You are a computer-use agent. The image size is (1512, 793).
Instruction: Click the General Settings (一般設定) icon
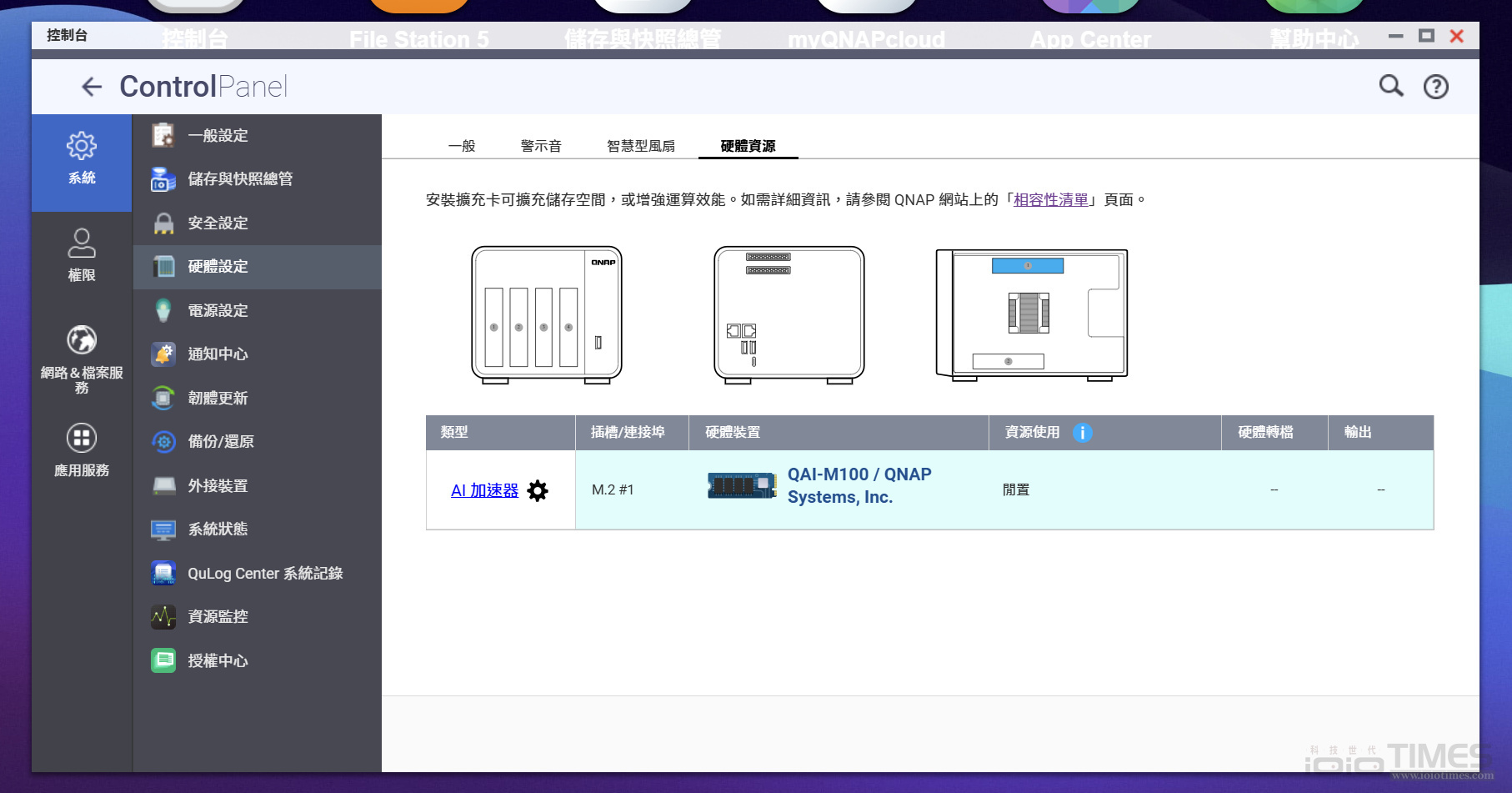click(x=163, y=135)
